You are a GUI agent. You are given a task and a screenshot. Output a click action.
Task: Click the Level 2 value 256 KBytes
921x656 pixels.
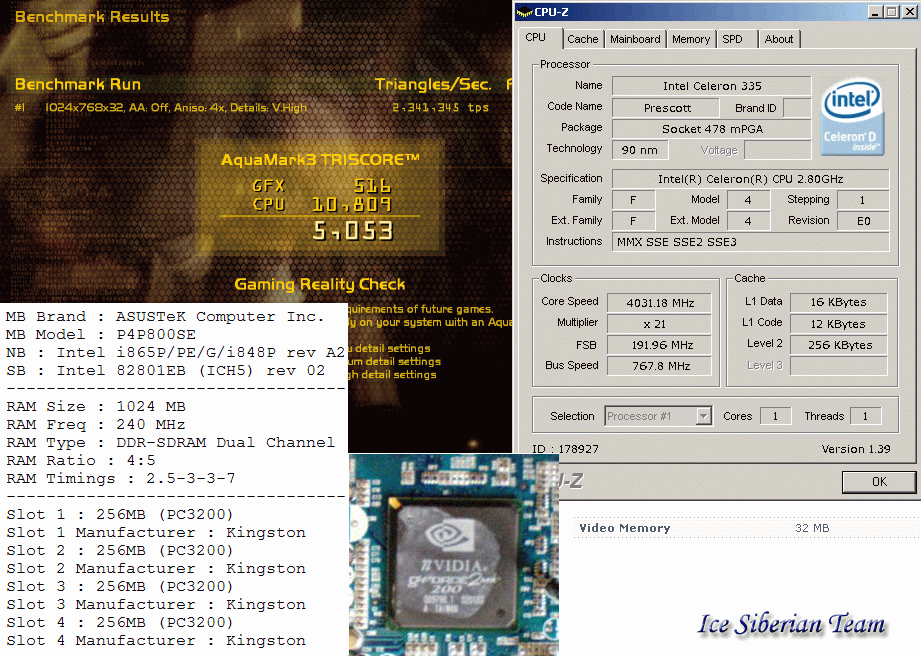pyautogui.click(x=838, y=345)
